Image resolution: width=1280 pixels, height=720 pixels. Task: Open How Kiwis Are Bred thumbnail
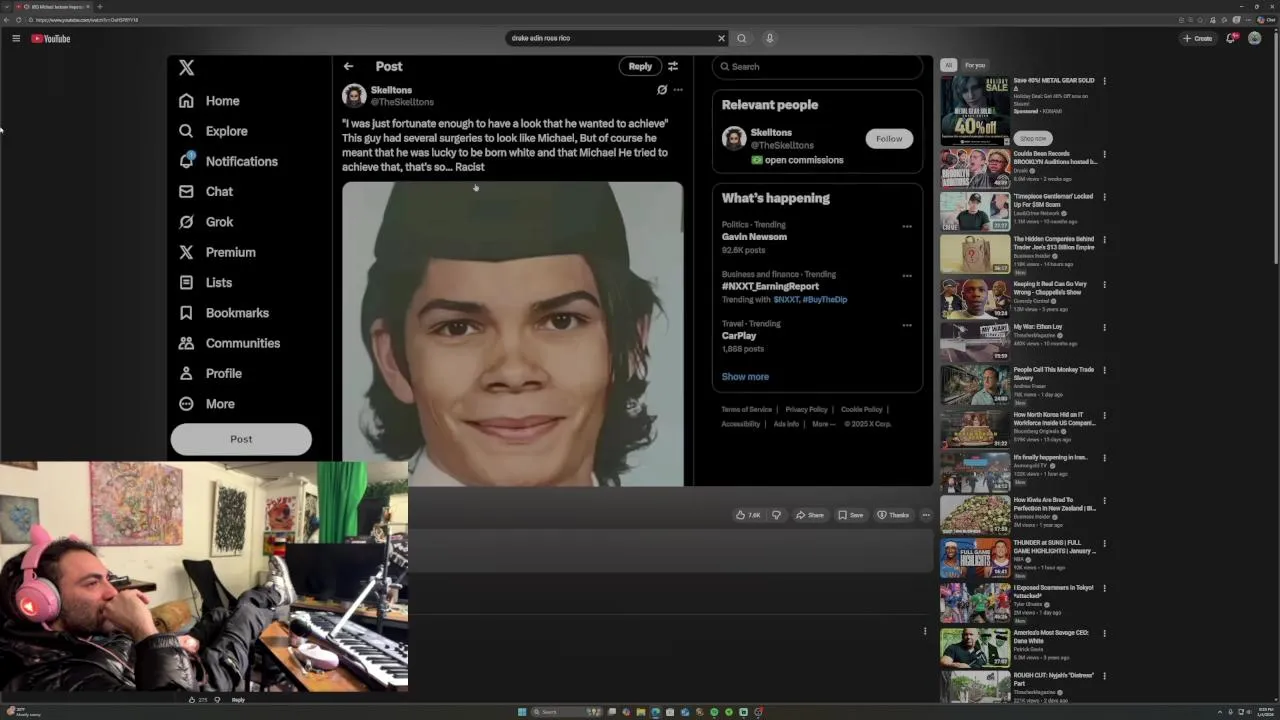pyautogui.click(x=975, y=515)
